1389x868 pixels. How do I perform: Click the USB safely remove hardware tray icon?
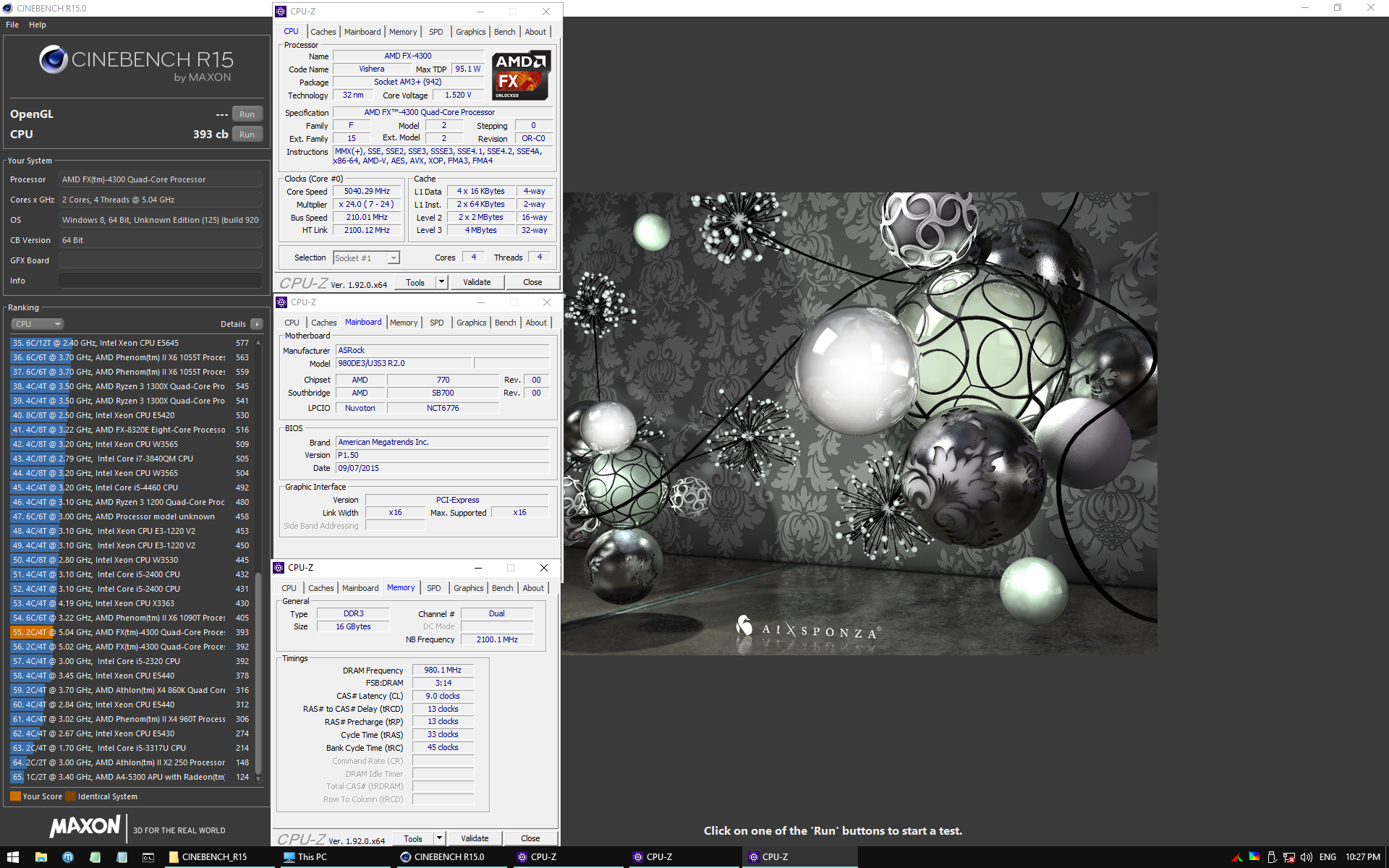pos(1272,857)
